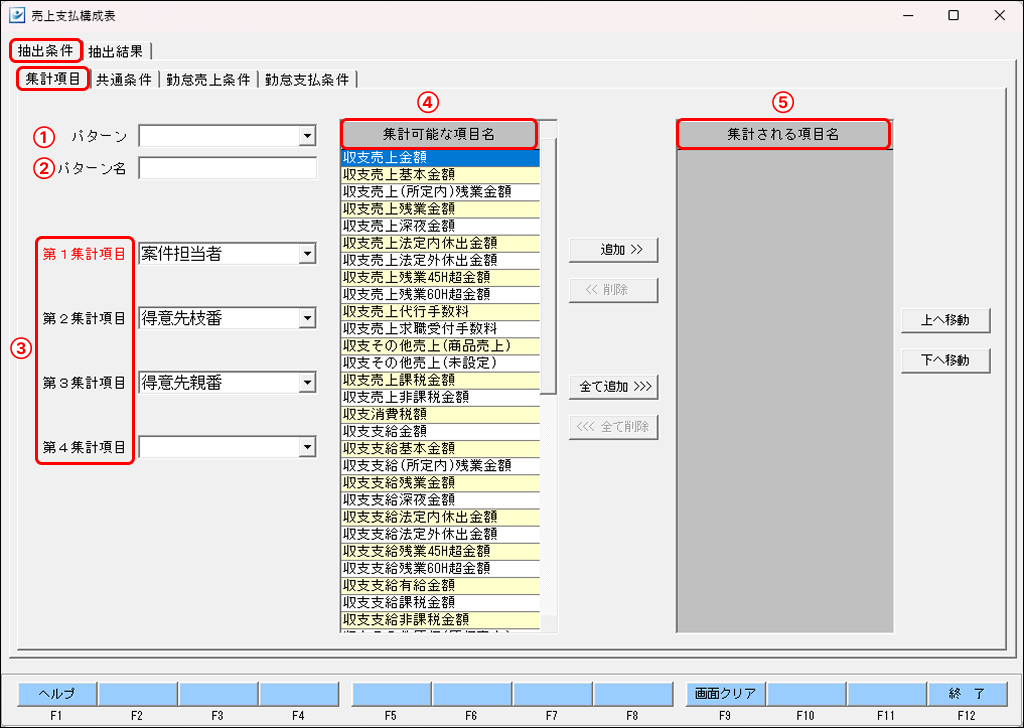
Task: Click the ヘルプ F1 function button
Action: click(x=57, y=694)
